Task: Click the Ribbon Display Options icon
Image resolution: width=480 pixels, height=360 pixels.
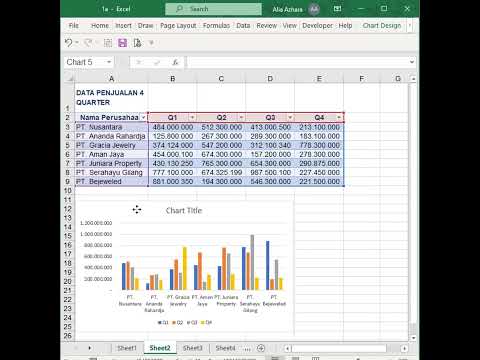Action: (337, 9)
